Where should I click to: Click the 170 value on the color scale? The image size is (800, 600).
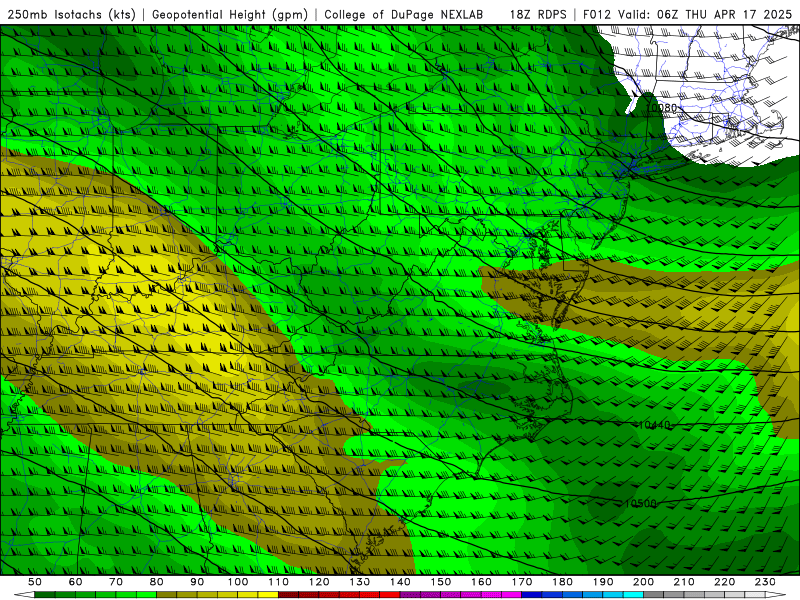click(522, 582)
